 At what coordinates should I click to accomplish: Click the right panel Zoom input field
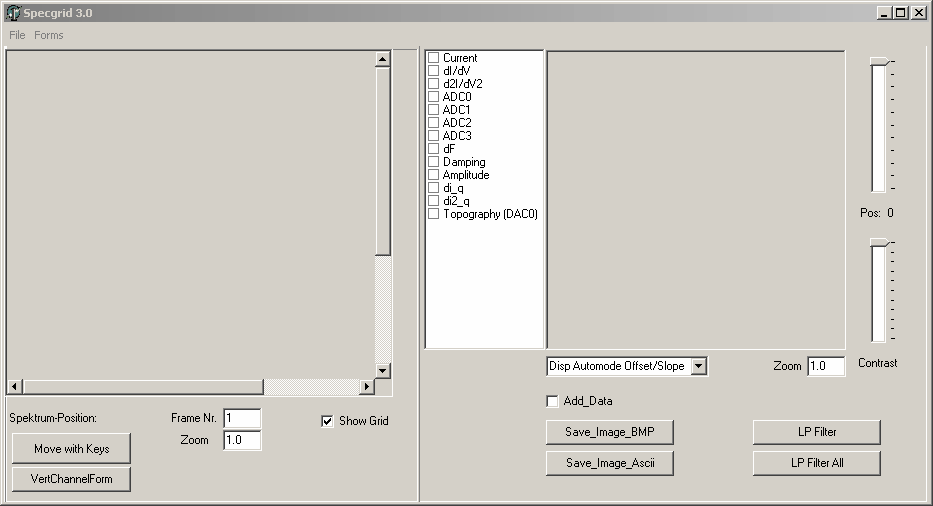coord(826,366)
